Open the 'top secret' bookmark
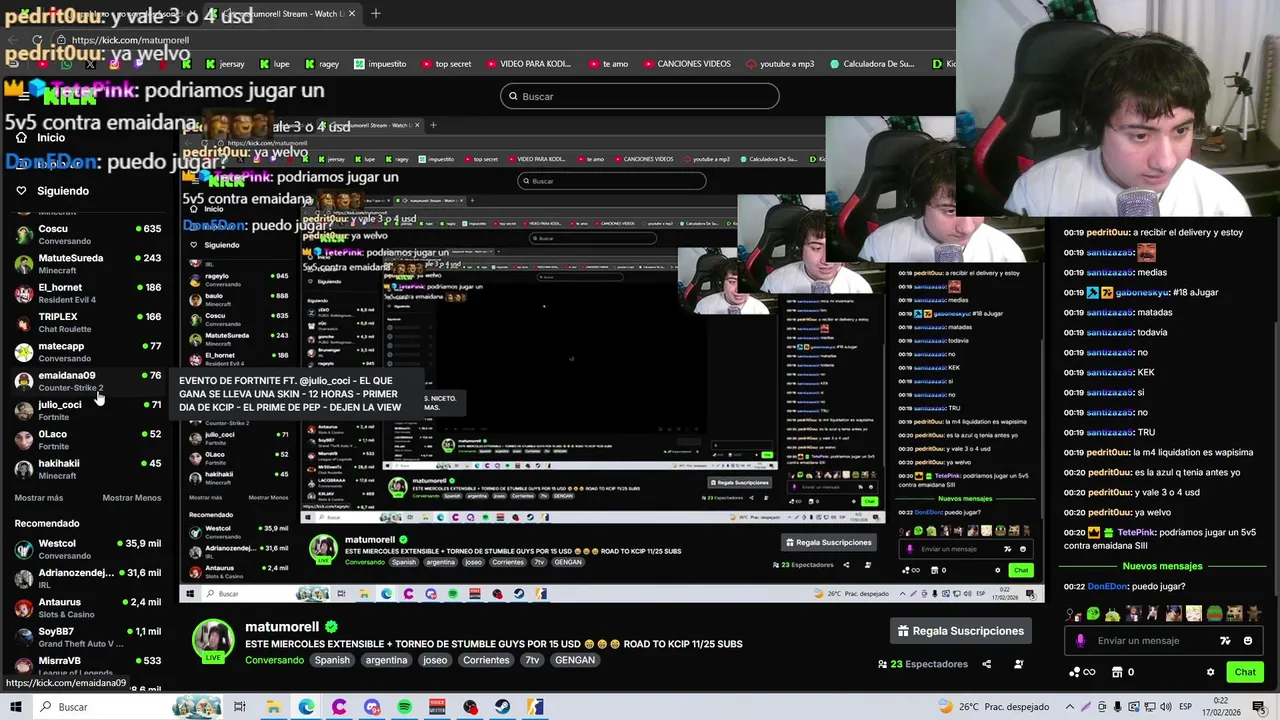The width and height of the screenshot is (1280, 720). (444, 64)
